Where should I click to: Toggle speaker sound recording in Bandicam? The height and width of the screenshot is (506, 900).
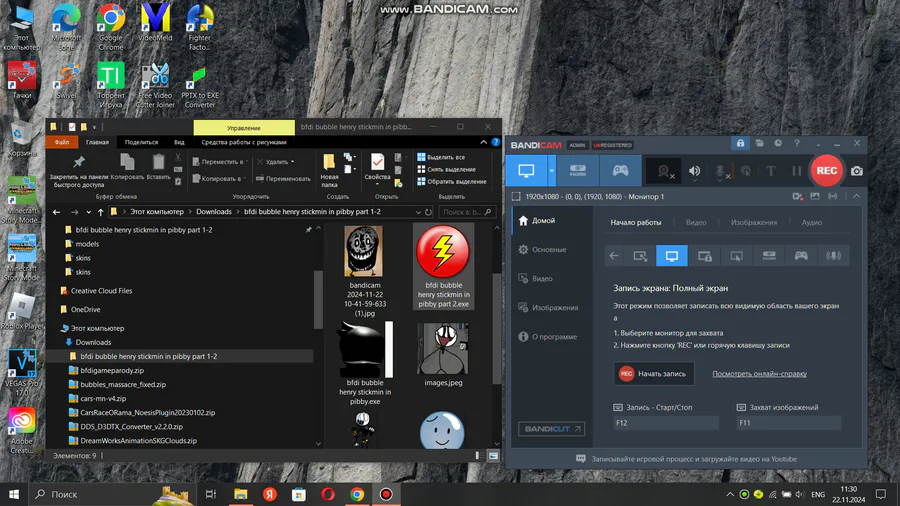tap(695, 171)
